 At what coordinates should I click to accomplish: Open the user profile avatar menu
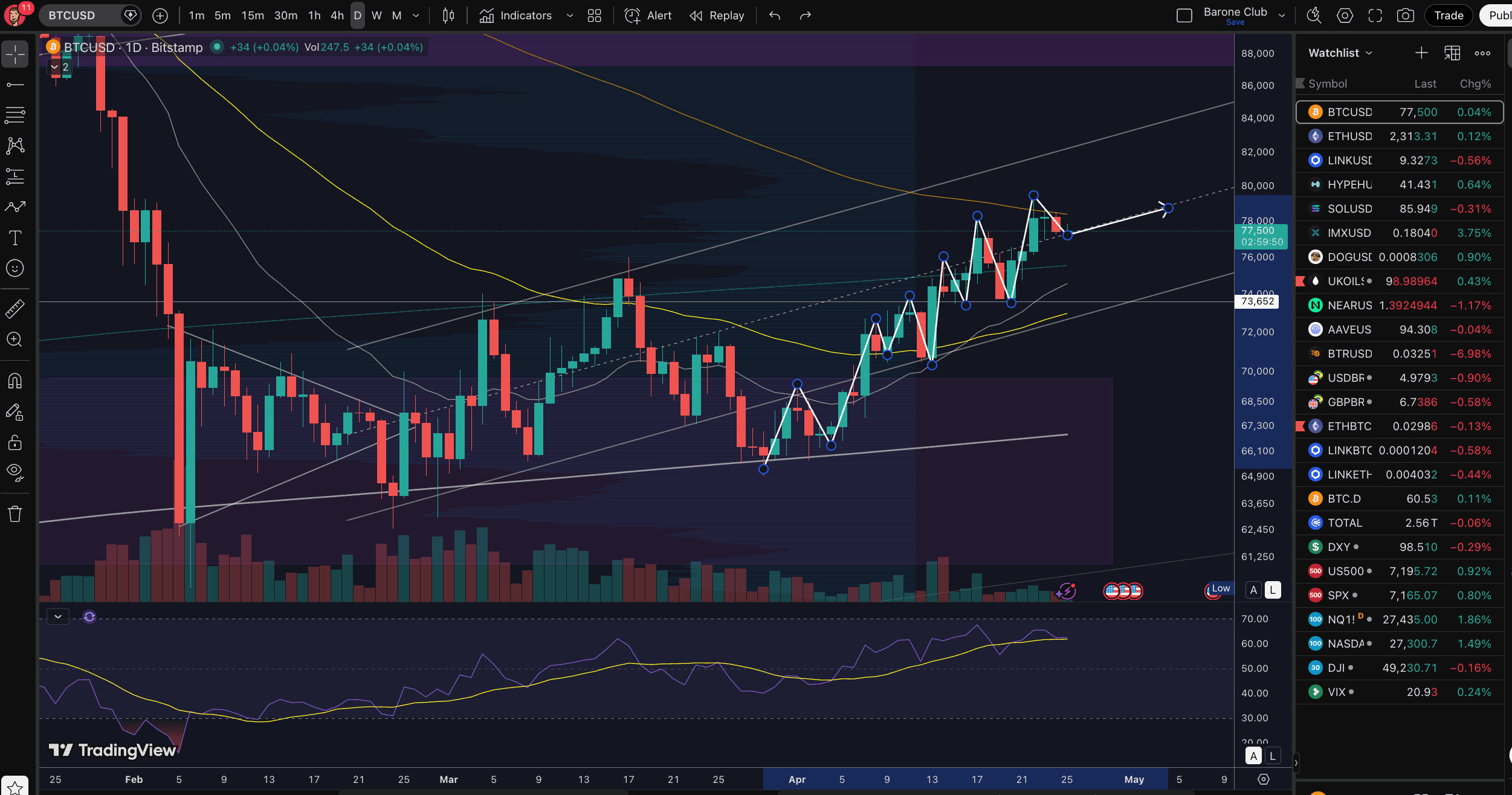pos(15,14)
